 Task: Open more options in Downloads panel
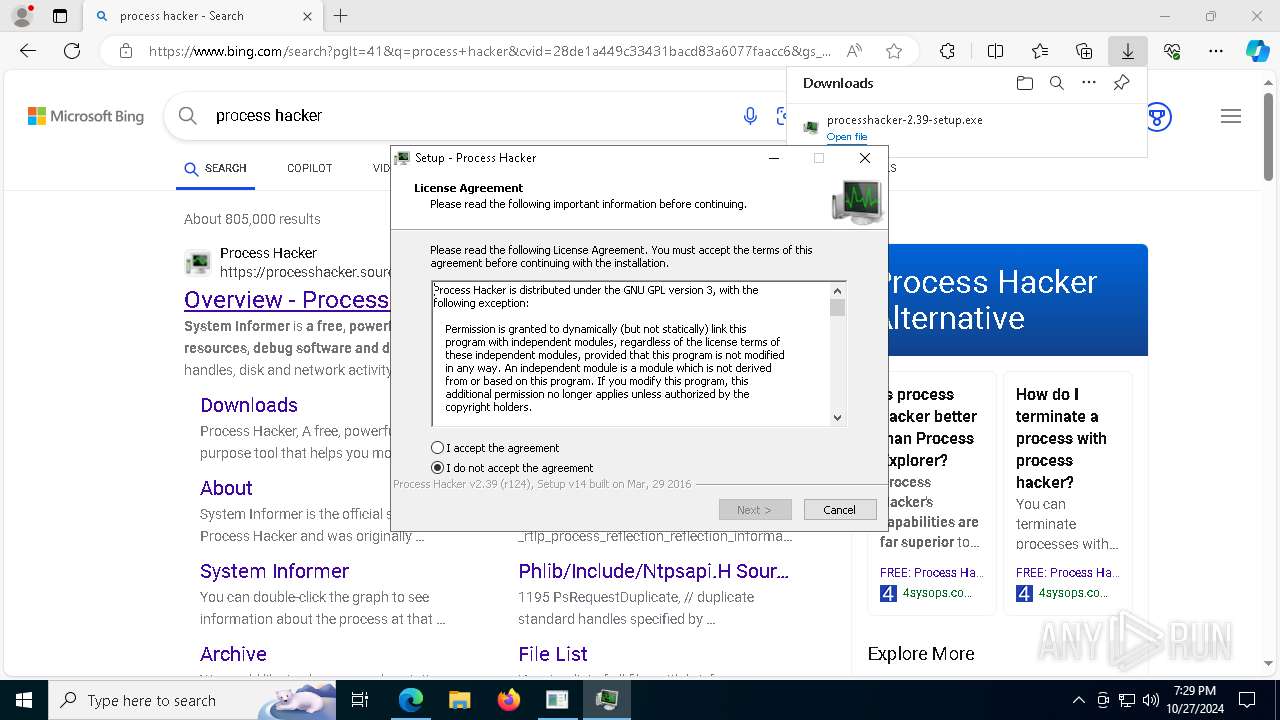coord(1089,83)
